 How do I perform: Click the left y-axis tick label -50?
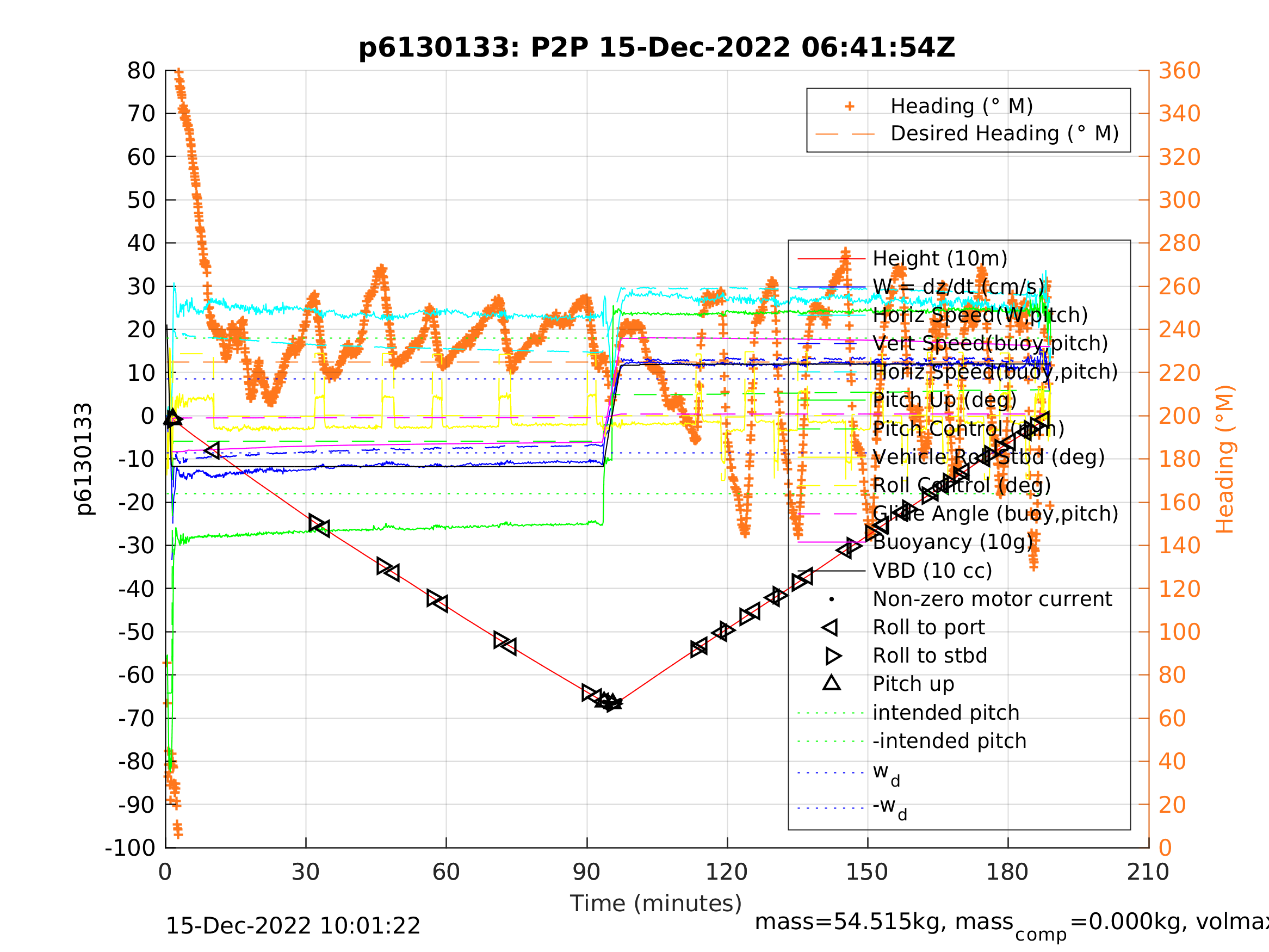point(137,632)
